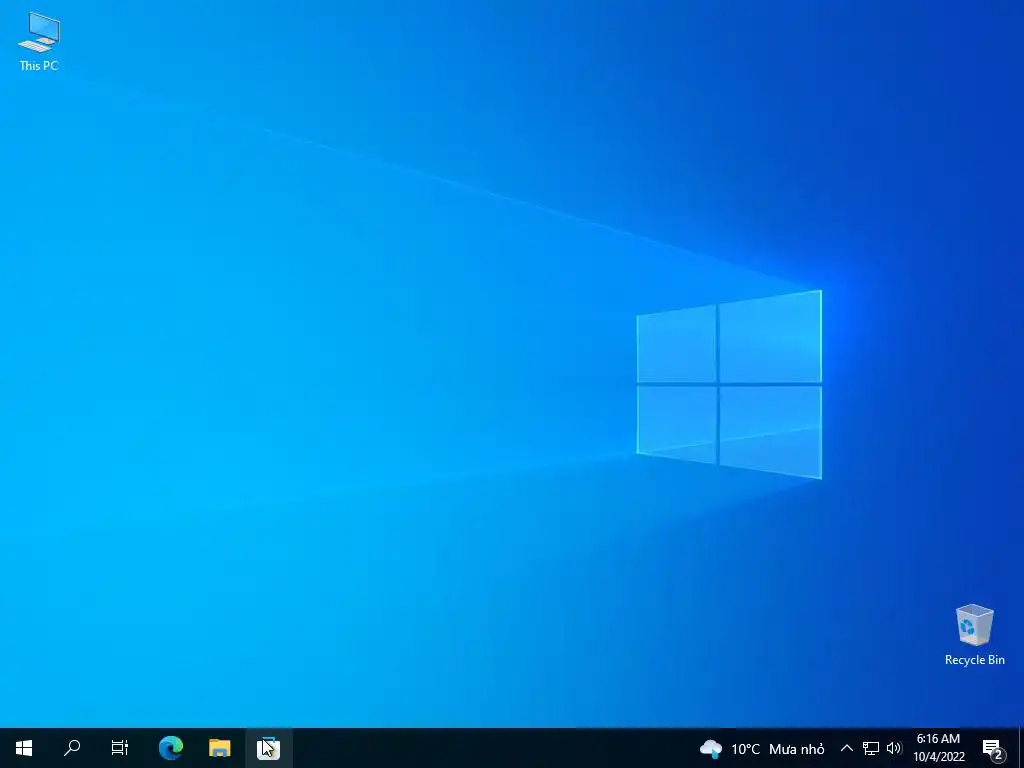The image size is (1024, 768).
Task: Open weather widget cloud icon
Action: tap(711, 748)
